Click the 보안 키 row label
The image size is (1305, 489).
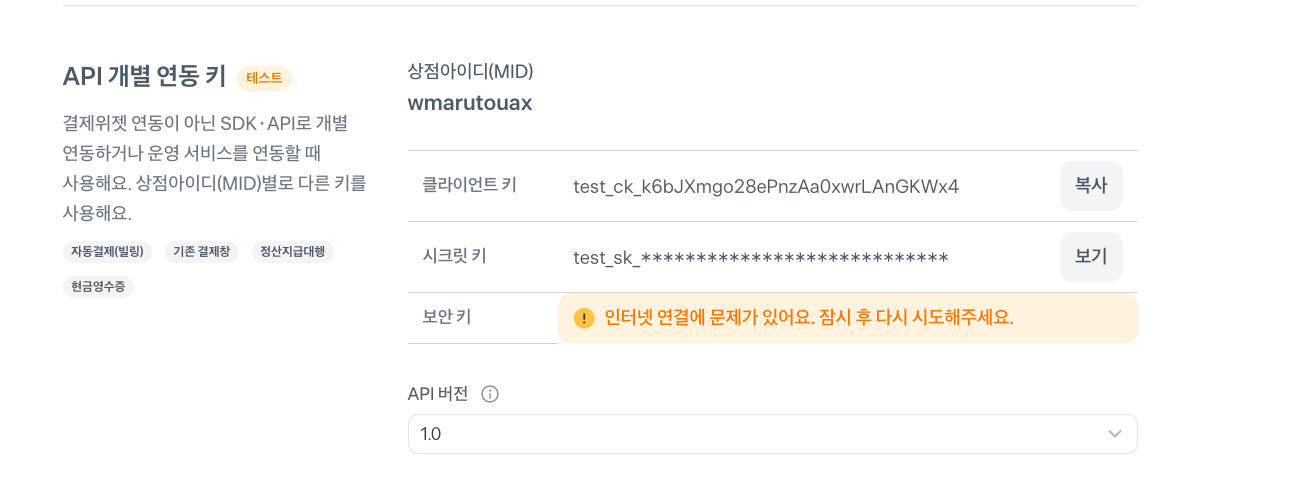tap(447, 317)
